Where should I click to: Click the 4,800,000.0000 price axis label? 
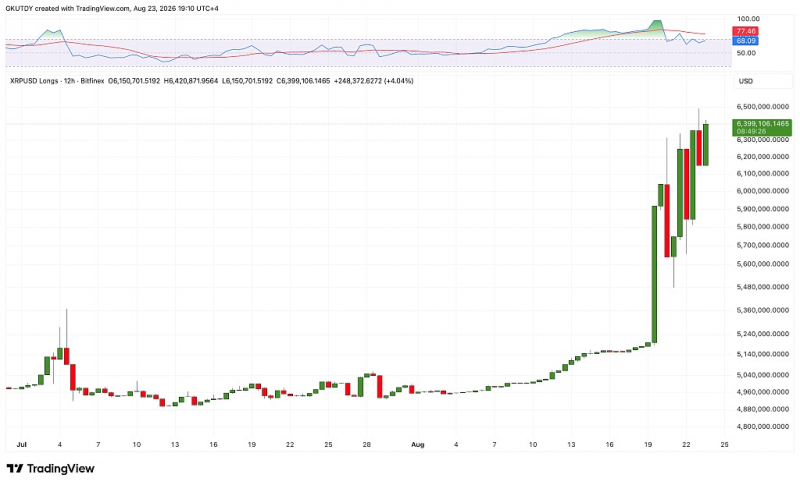coord(763,426)
